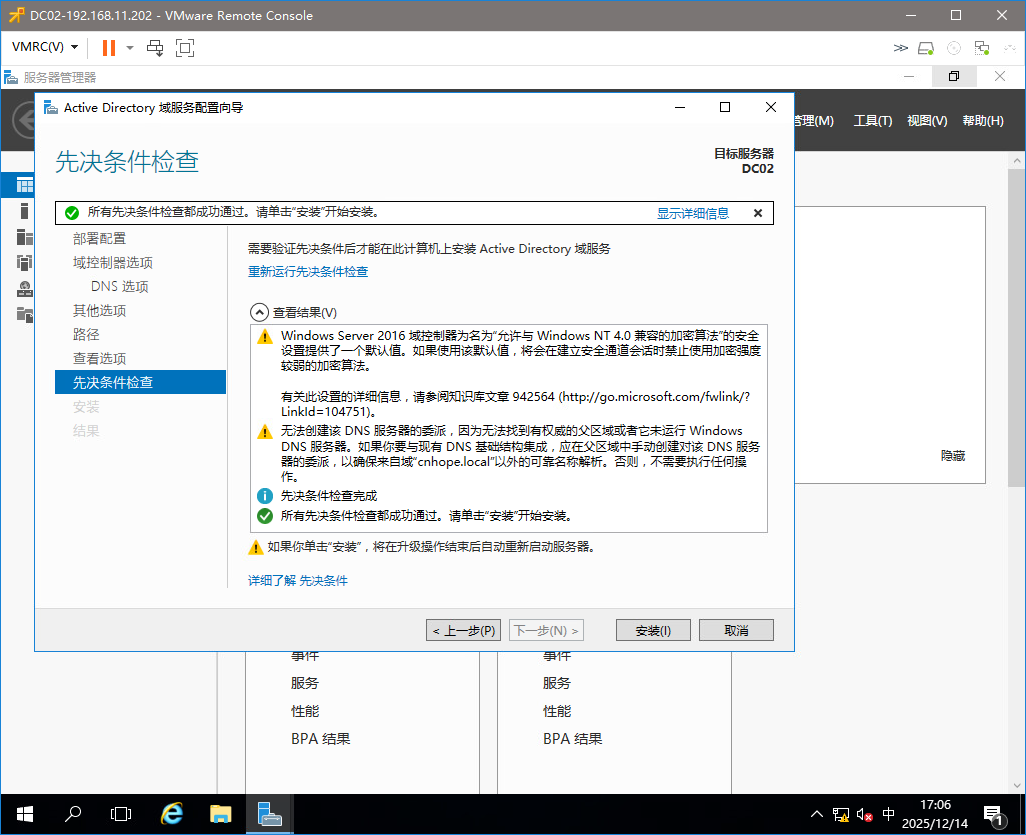This screenshot has height=835, width=1026.
Task: Click the 取消 button
Action: click(736, 630)
